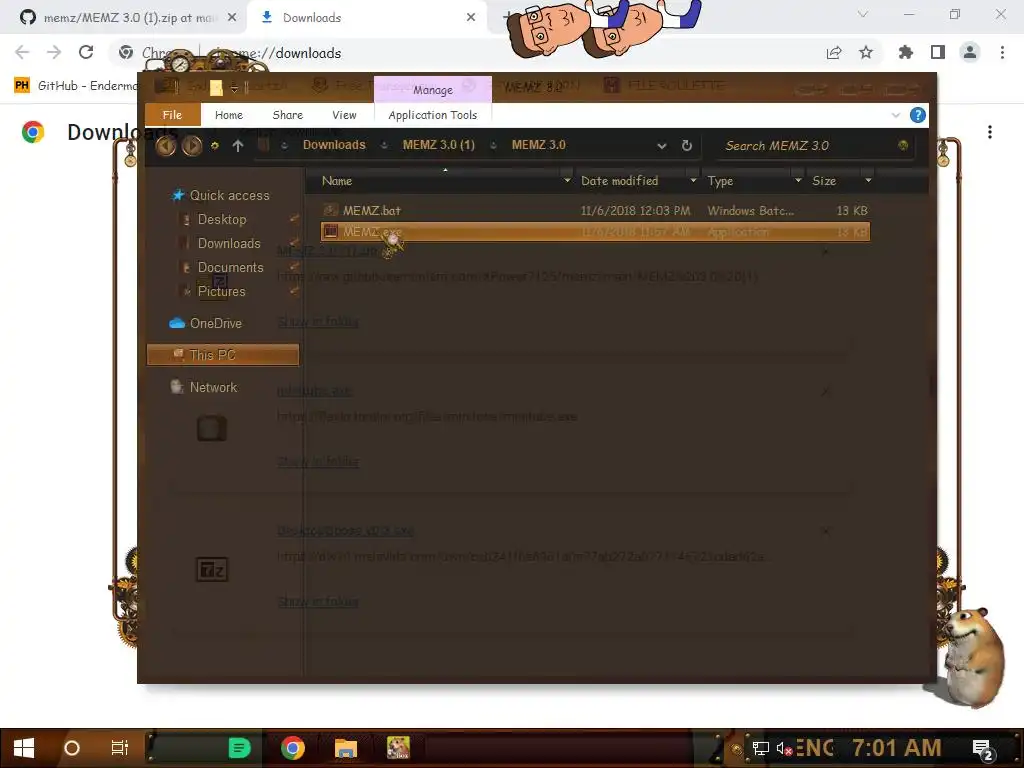Screen dimensions: 1024x768
Task: Open Pictures in the navigation pane
Action: tap(221, 292)
